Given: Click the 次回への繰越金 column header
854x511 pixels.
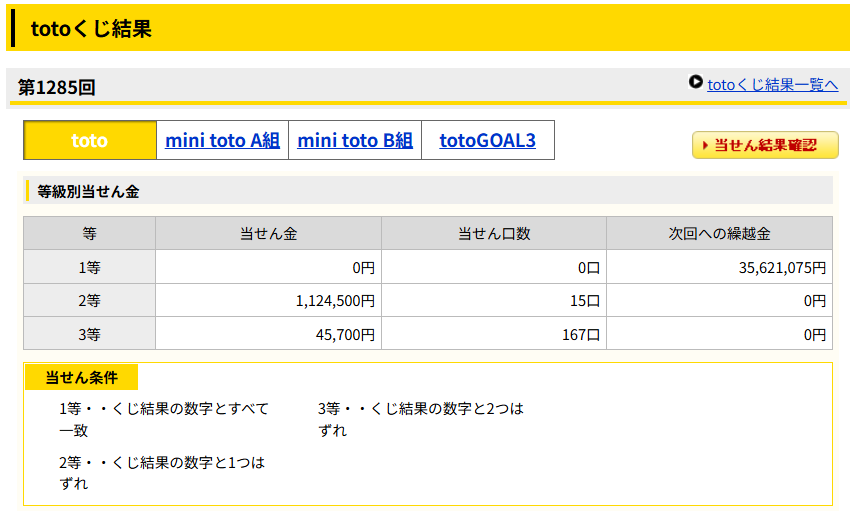Looking at the screenshot, I should coord(719,234).
